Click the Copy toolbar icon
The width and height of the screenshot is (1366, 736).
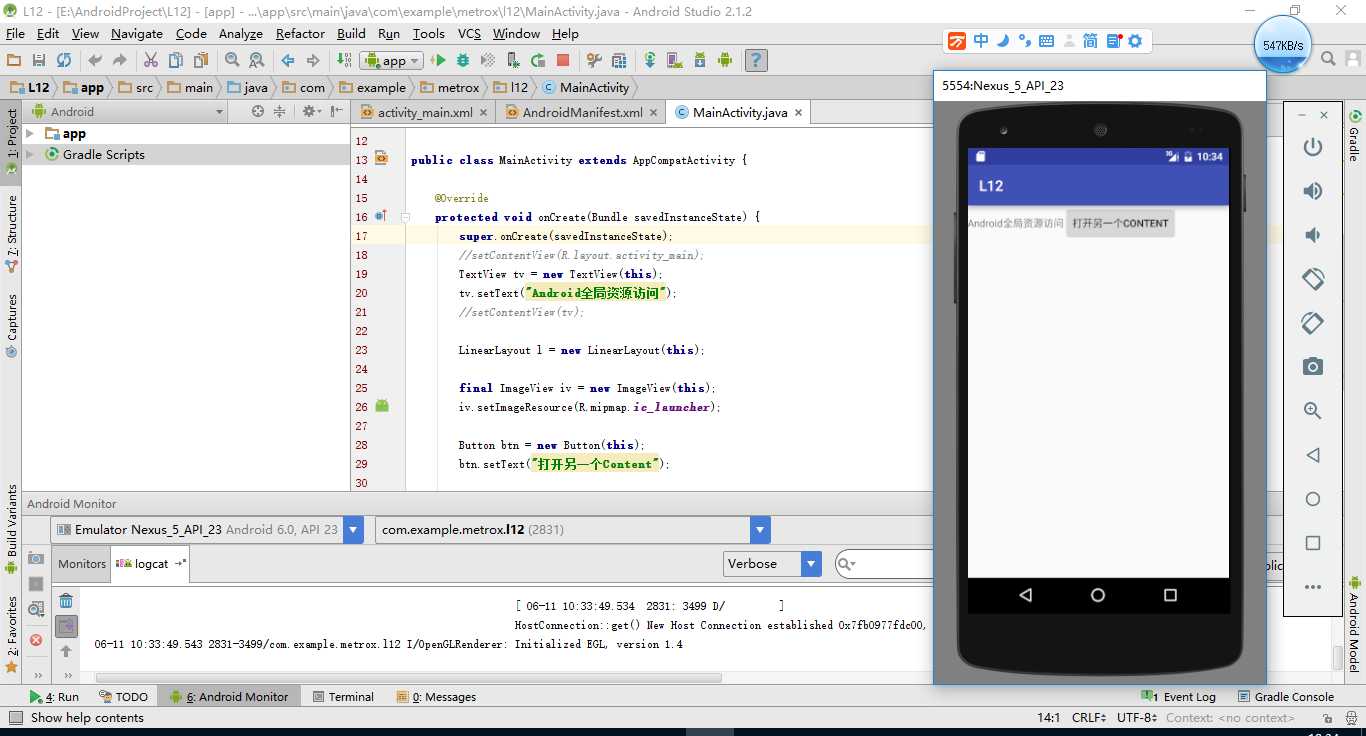click(176, 60)
